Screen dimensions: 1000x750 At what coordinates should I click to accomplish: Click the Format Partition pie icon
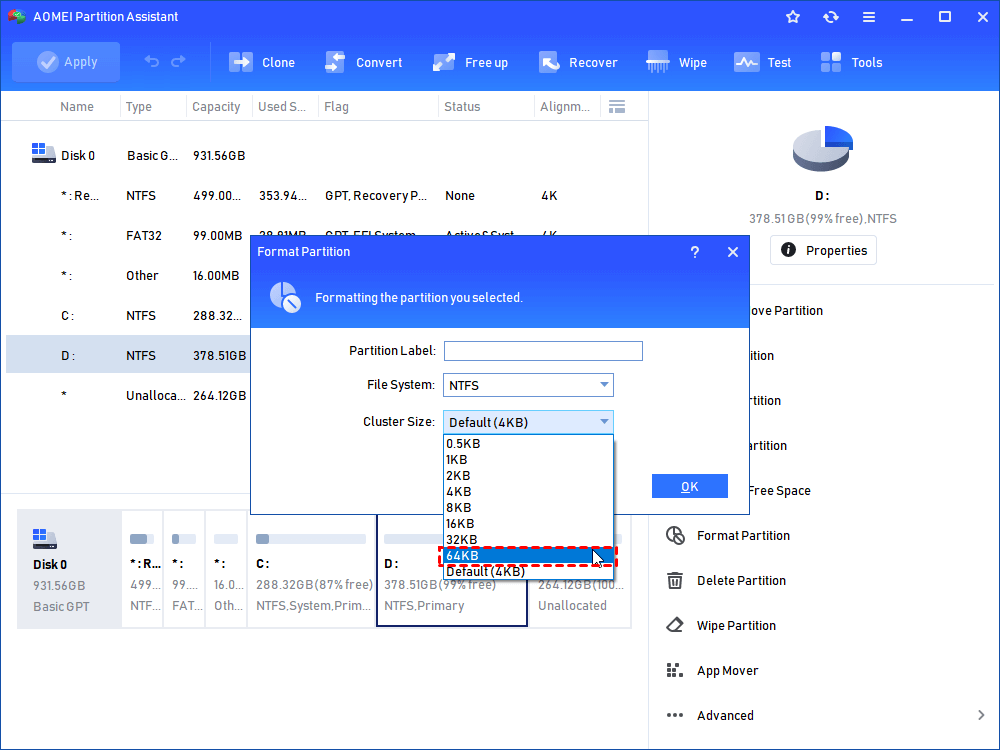coord(675,535)
